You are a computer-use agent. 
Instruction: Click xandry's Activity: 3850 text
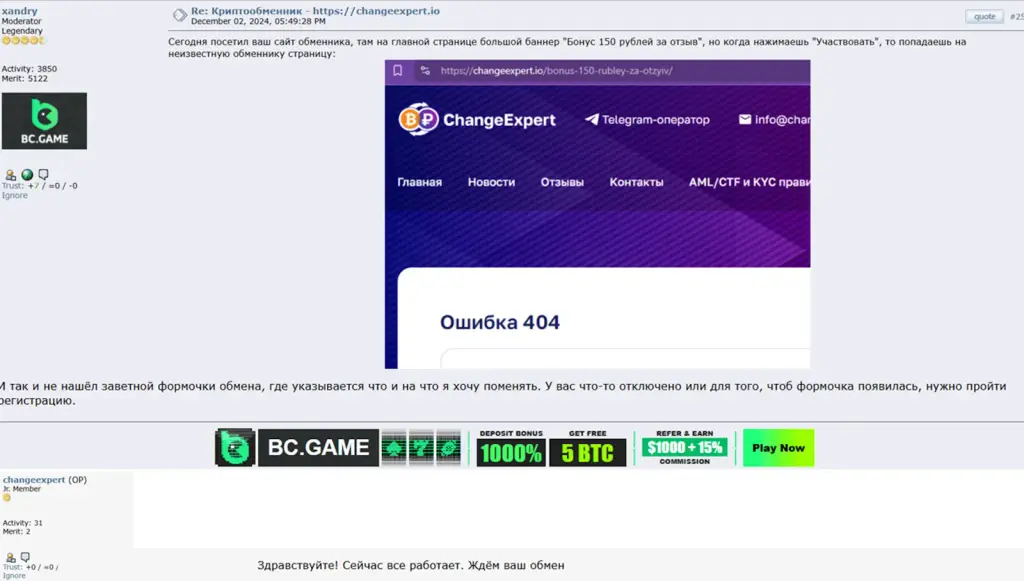click(x=29, y=69)
